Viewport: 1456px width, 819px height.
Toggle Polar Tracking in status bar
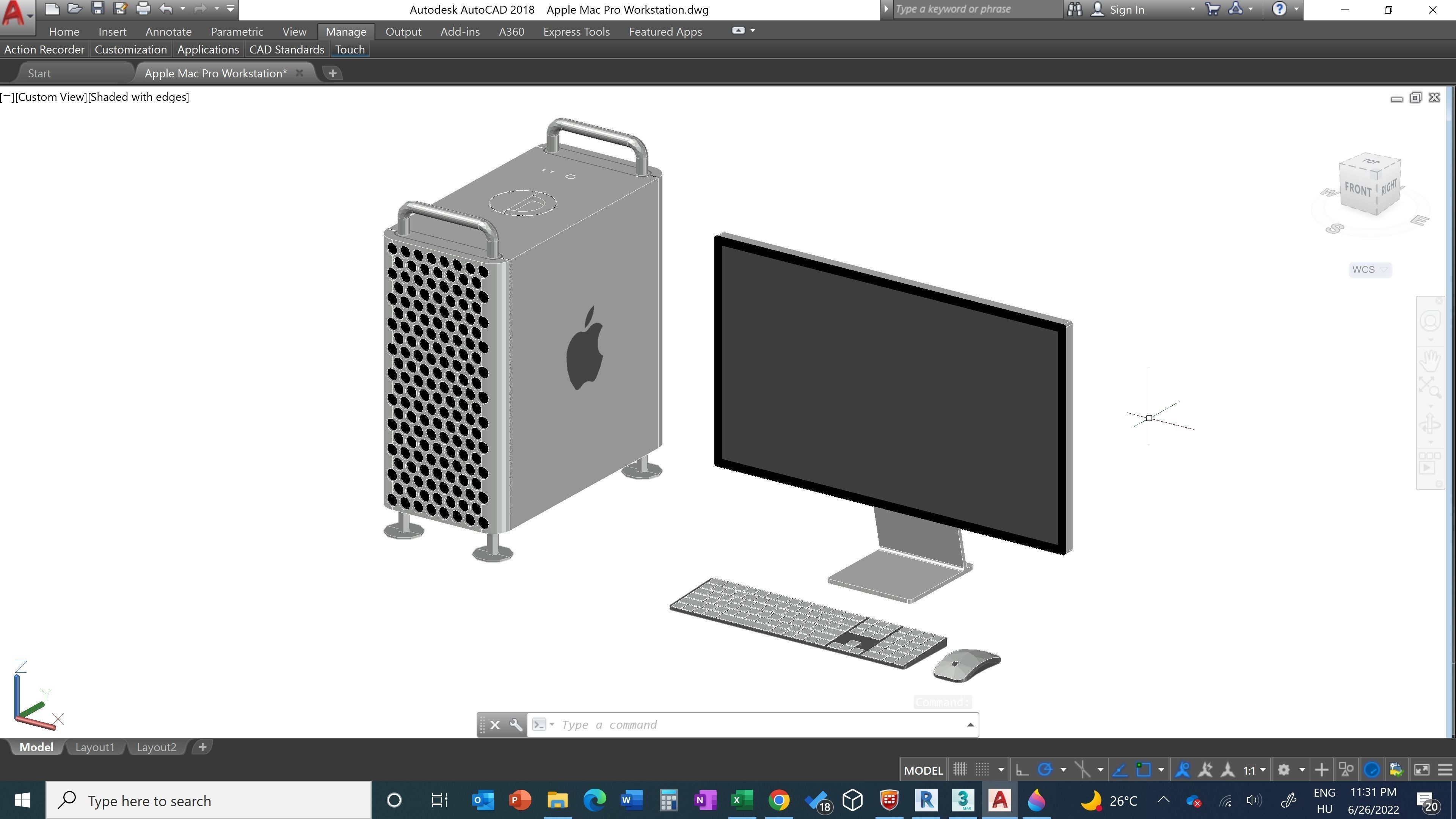pyautogui.click(x=1045, y=770)
